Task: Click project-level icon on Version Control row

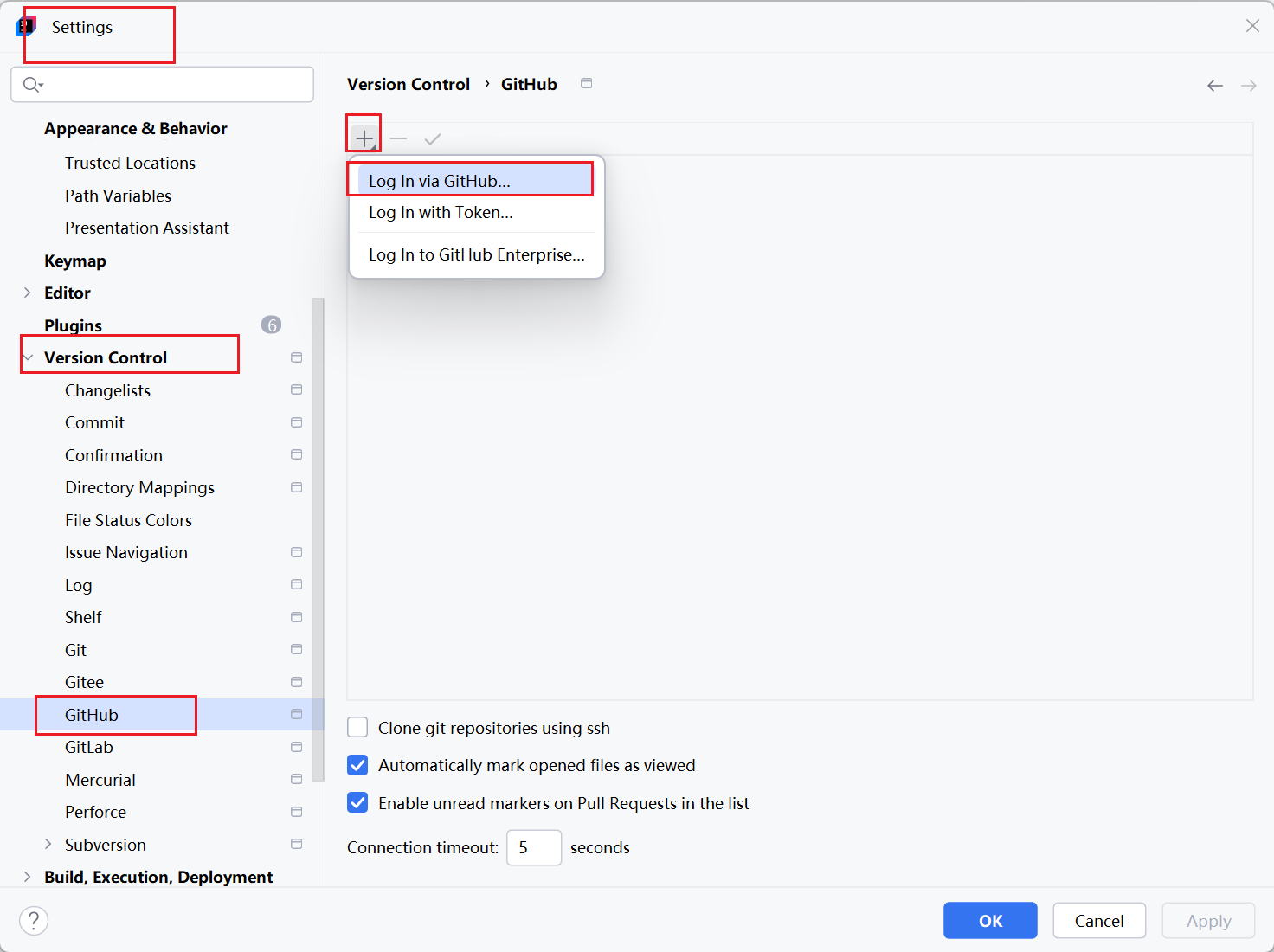Action: (297, 357)
